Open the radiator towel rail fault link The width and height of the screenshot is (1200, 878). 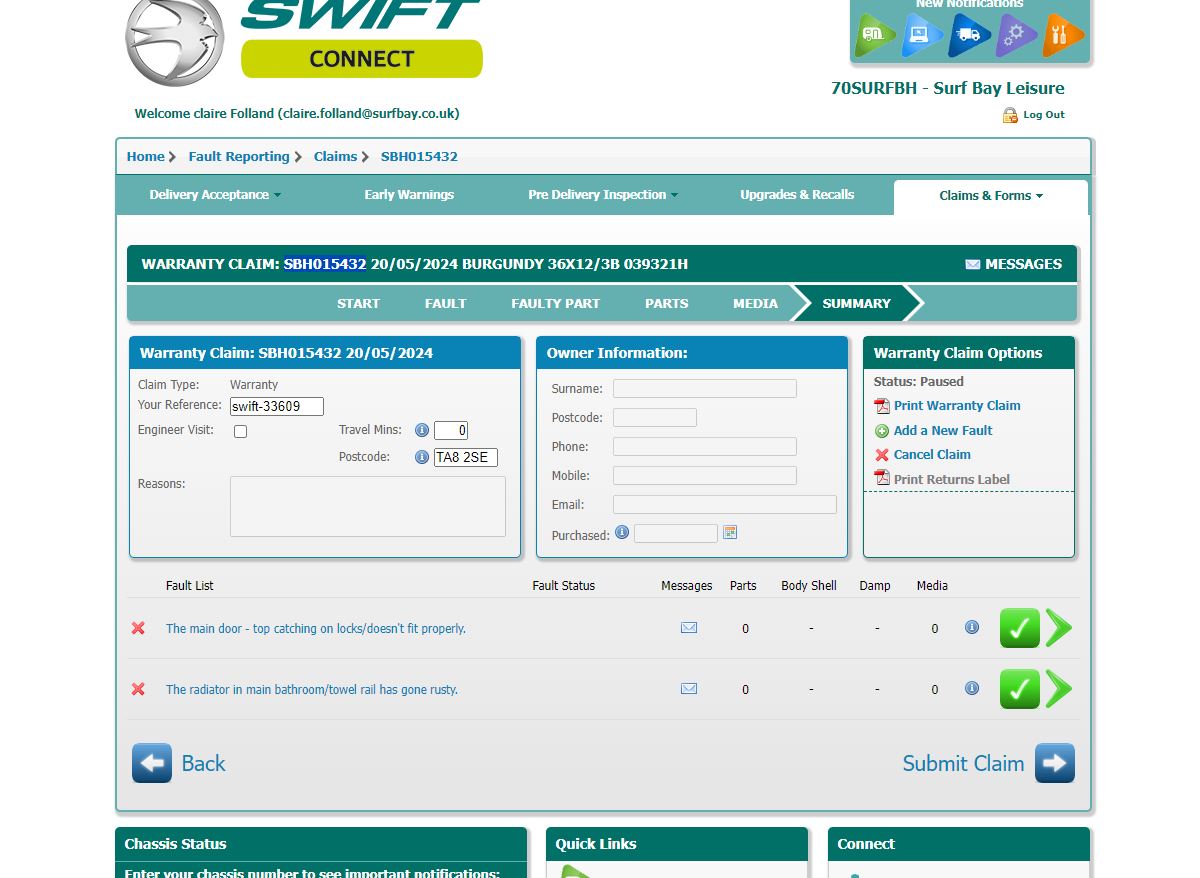click(x=312, y=690)
